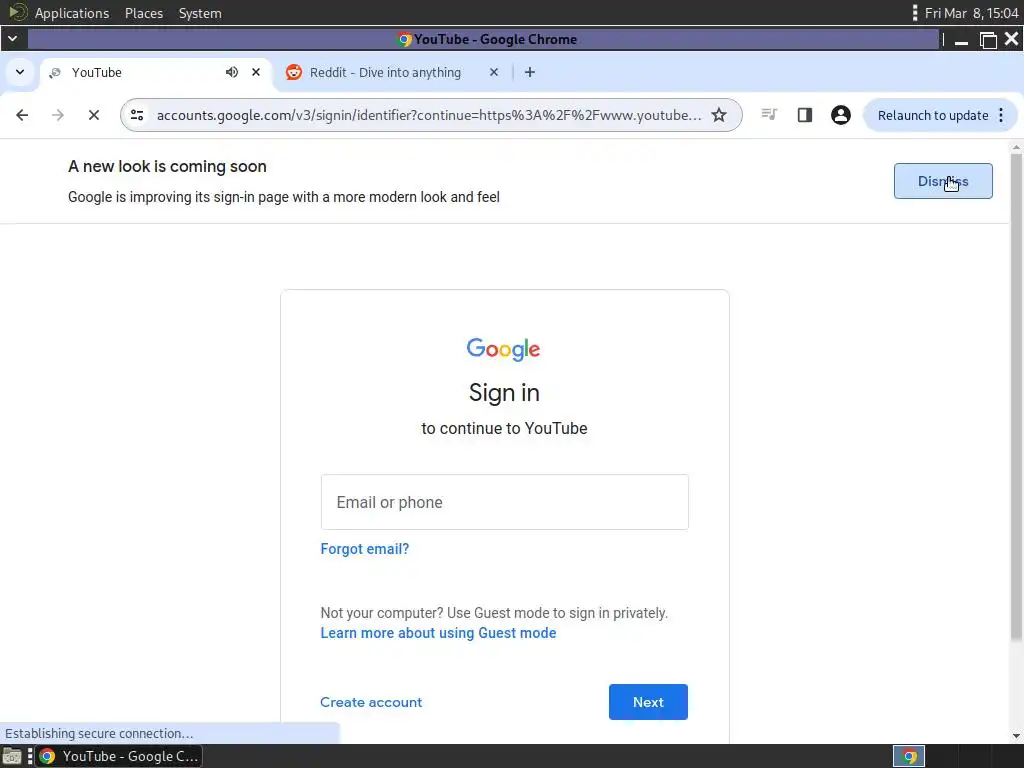The width and height of the screenshot is (1024, 768).
Task: Click the Google logo on sign-in card
Action: (504, 349)
